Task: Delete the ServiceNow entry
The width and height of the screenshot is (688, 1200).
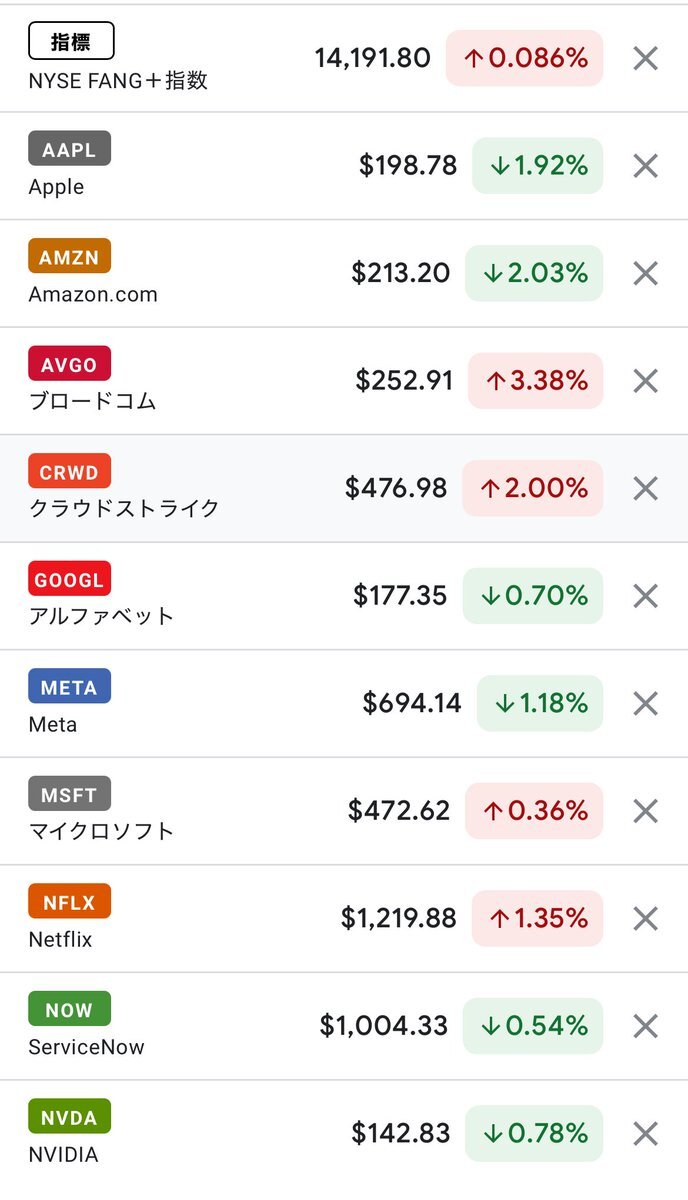Action: point(646,1026)
